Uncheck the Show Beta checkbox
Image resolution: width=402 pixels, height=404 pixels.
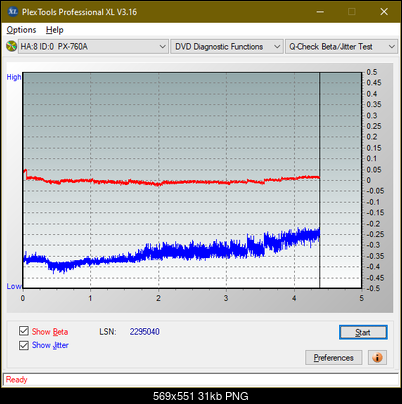click(24, 331)
